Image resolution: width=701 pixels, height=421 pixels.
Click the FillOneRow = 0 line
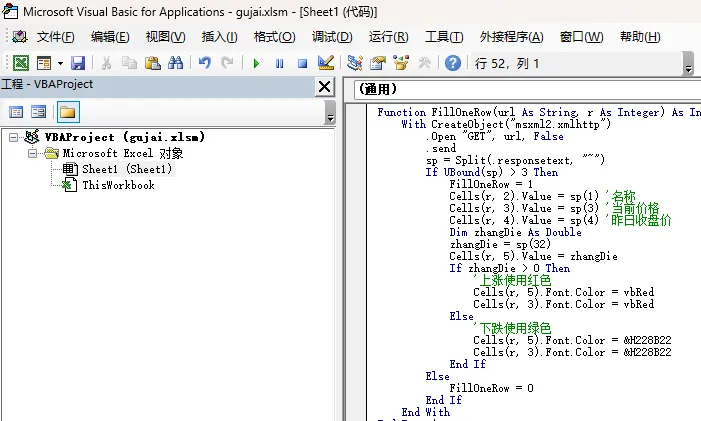tap(491, 388)
